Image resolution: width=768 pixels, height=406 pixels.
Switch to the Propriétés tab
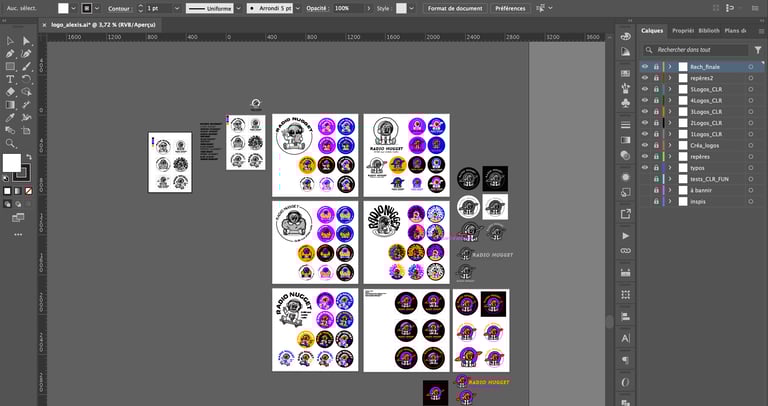[683, 30]
